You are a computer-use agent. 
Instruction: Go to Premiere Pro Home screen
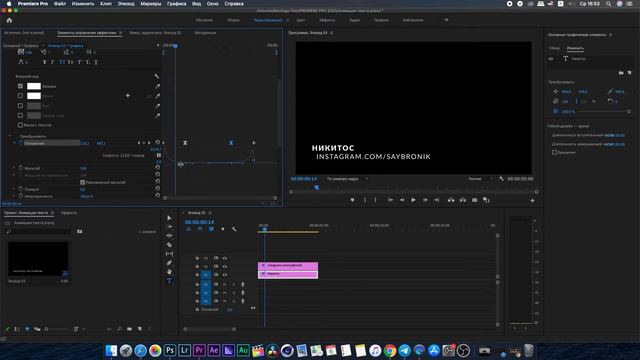[x=9, y=20]
